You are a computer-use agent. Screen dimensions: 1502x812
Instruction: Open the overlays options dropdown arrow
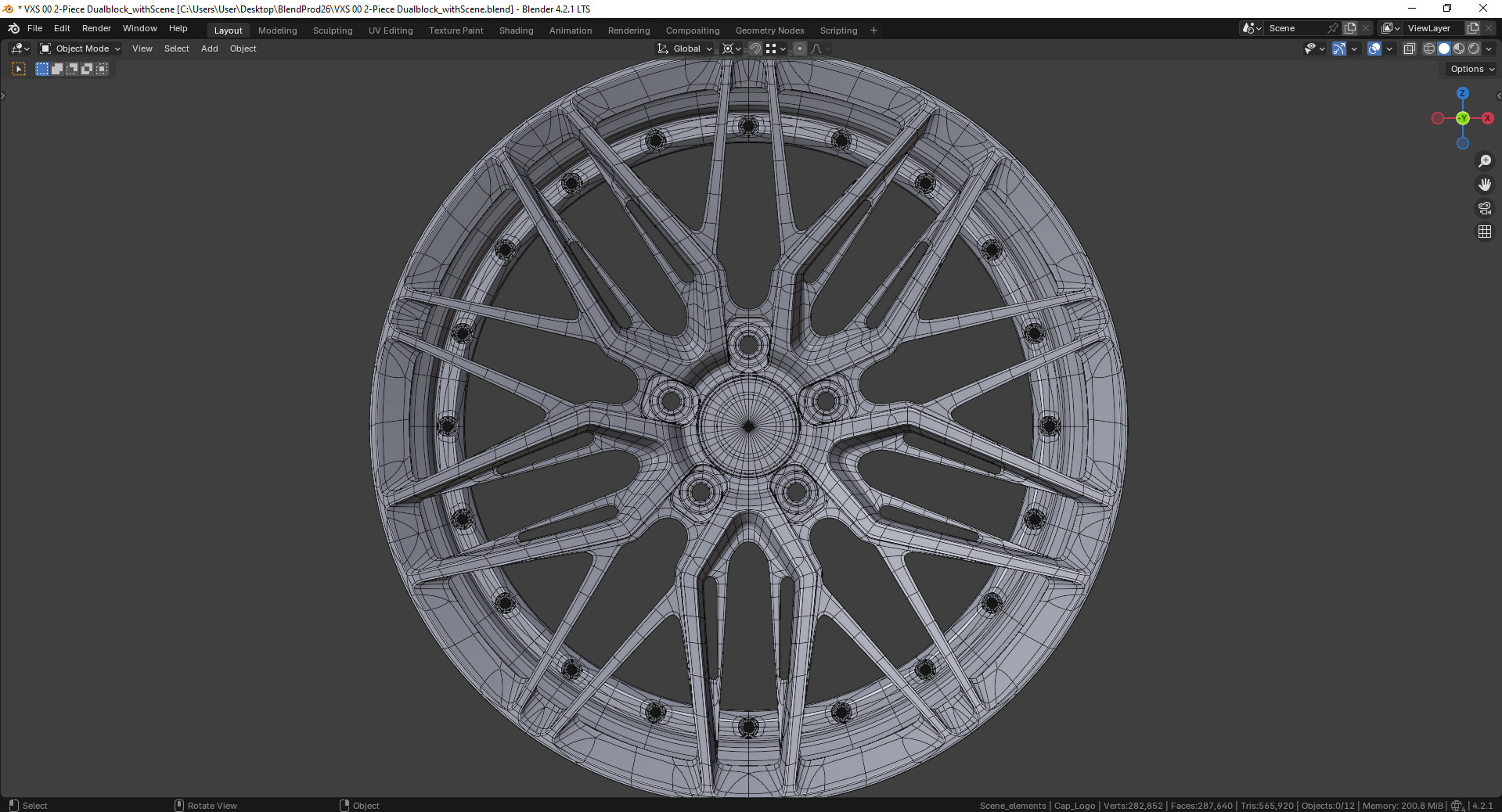1389,49
